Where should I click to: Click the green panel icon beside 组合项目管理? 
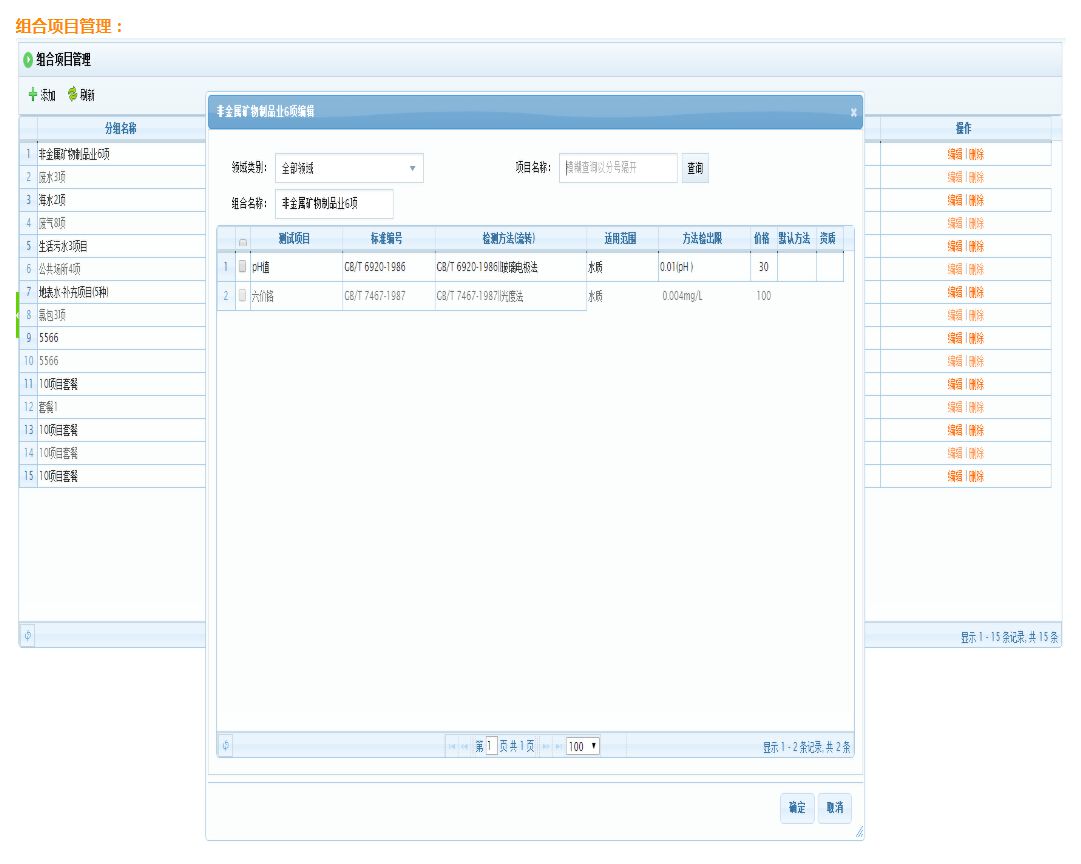[28, 60]
